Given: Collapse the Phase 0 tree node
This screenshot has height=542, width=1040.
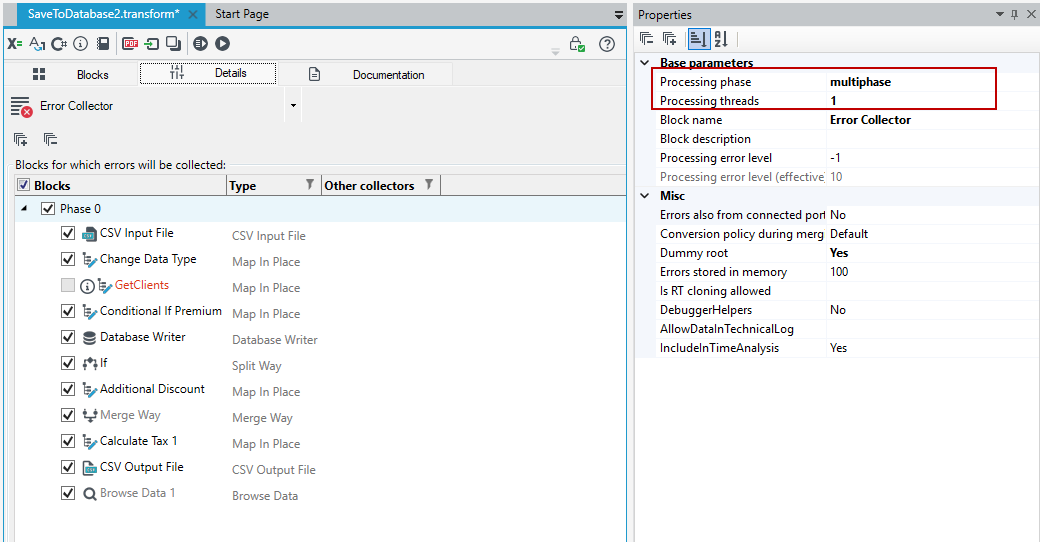Looking at the screenshot, I should (x=25, y=209).
